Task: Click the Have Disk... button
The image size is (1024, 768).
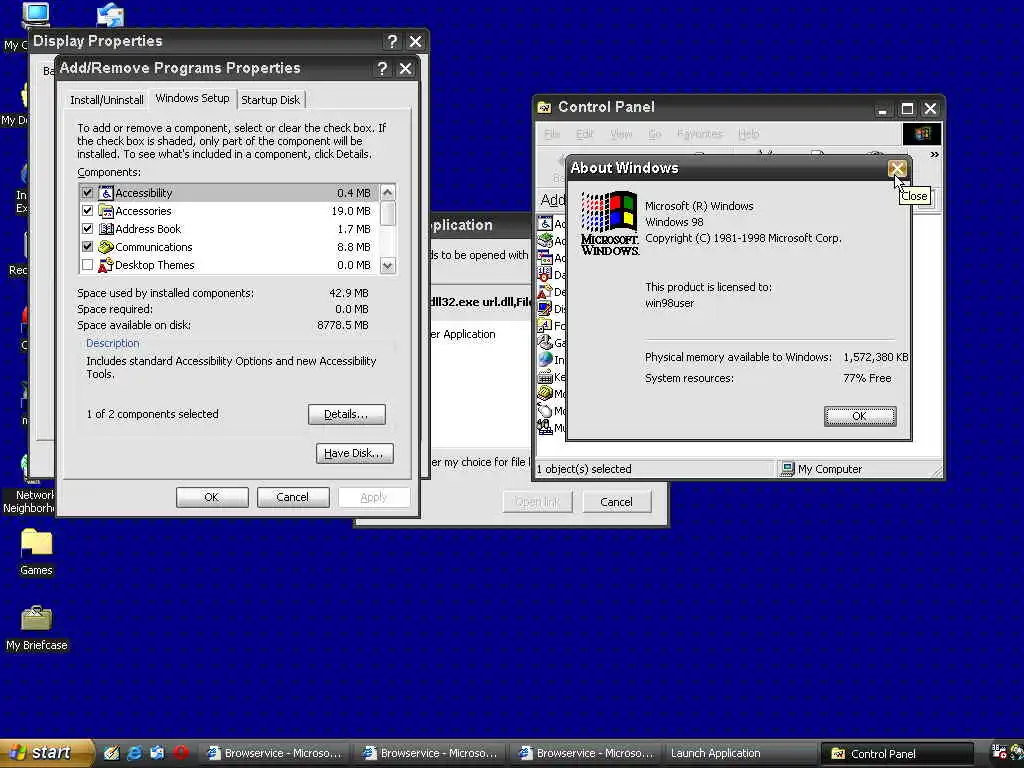Action: tap(354, 453)
